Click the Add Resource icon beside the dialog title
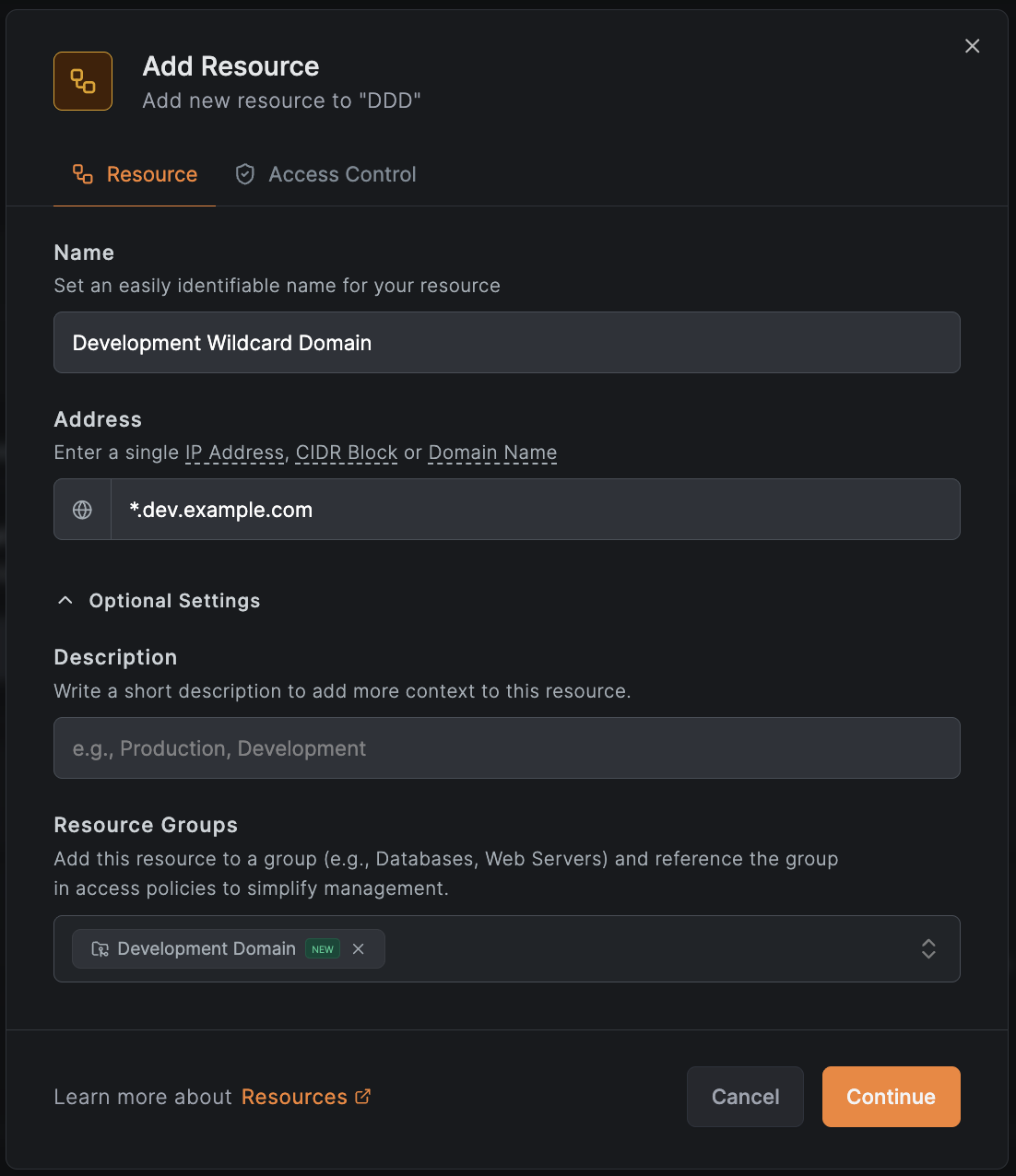 pyautogui.click(x=82, y=81)
